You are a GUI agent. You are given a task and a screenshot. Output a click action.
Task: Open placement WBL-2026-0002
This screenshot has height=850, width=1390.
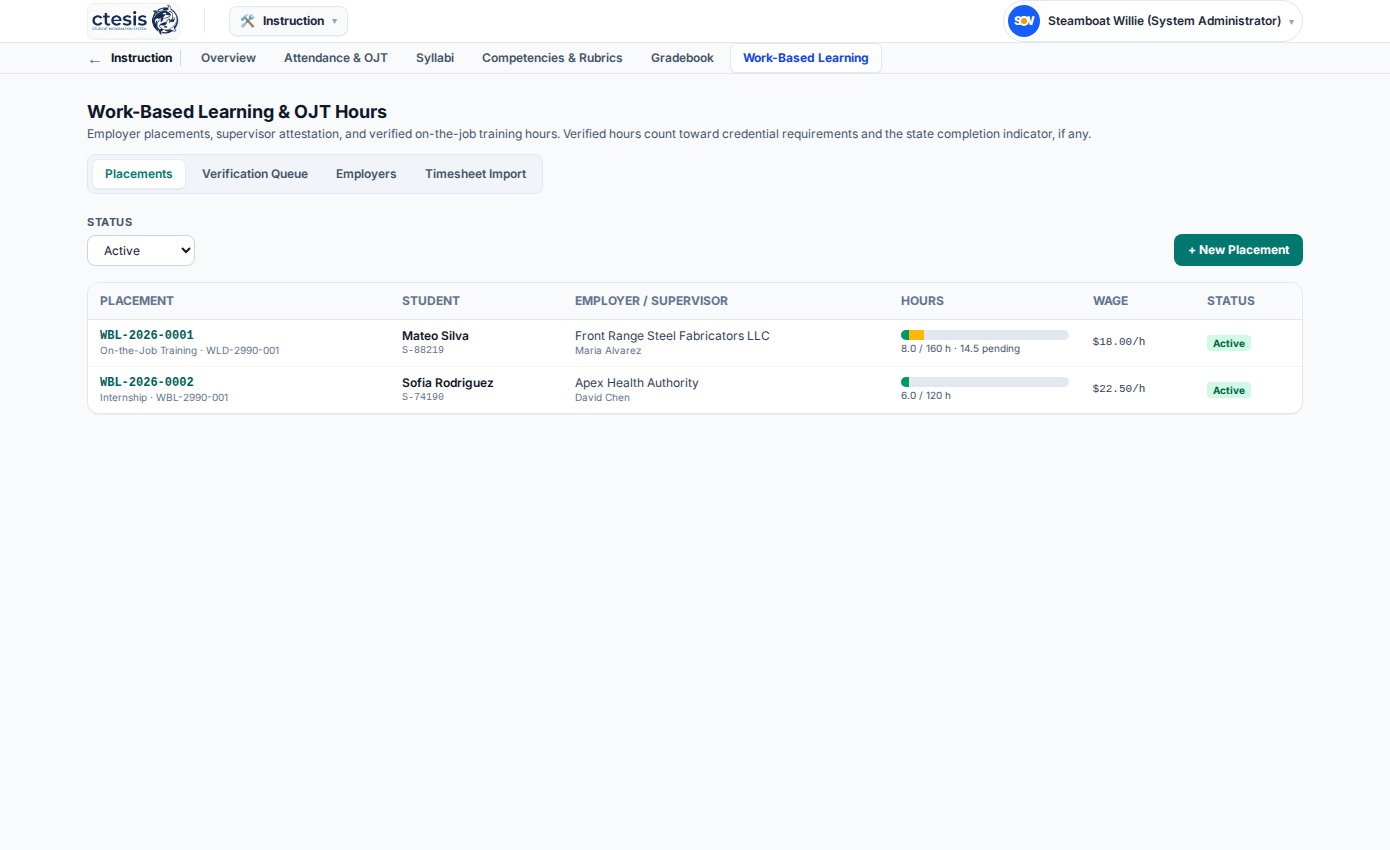coord(147,382)
